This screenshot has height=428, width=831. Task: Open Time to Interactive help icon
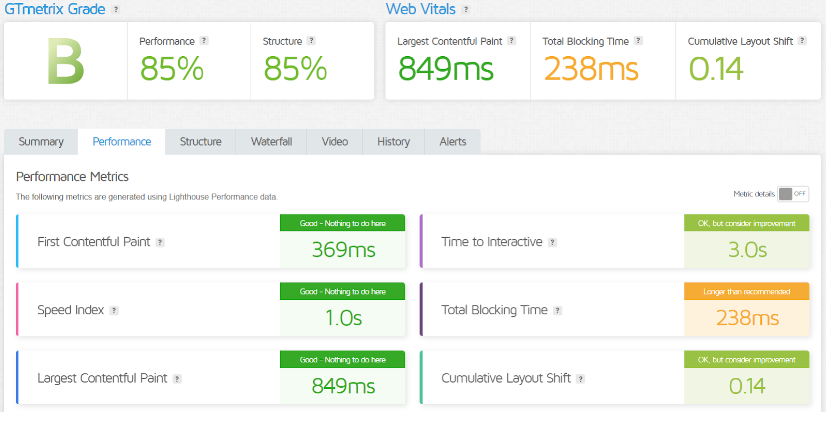pos(552,243)
